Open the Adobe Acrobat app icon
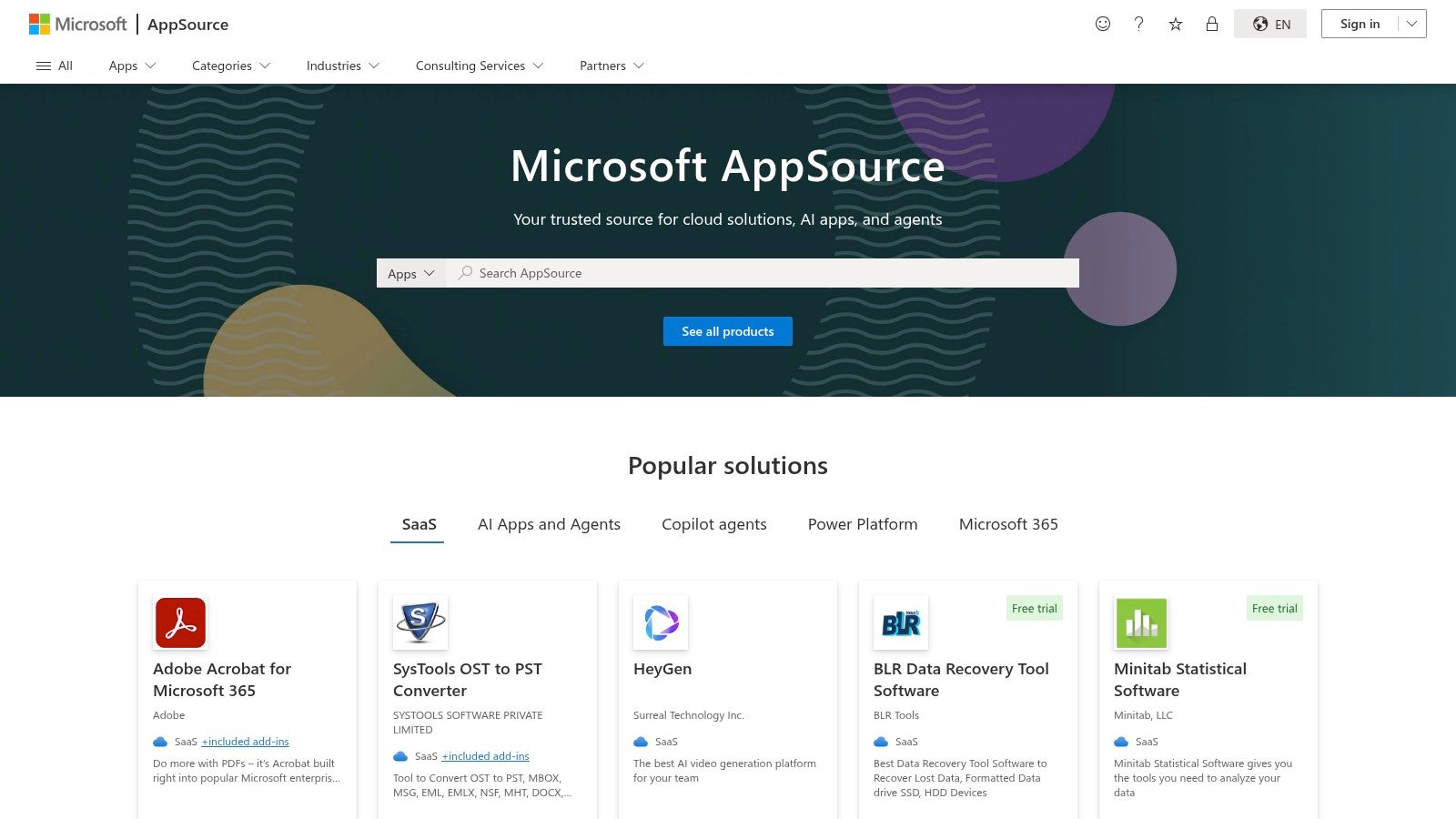The height and width of the screenshot is (819, 1456). point(180,622)
